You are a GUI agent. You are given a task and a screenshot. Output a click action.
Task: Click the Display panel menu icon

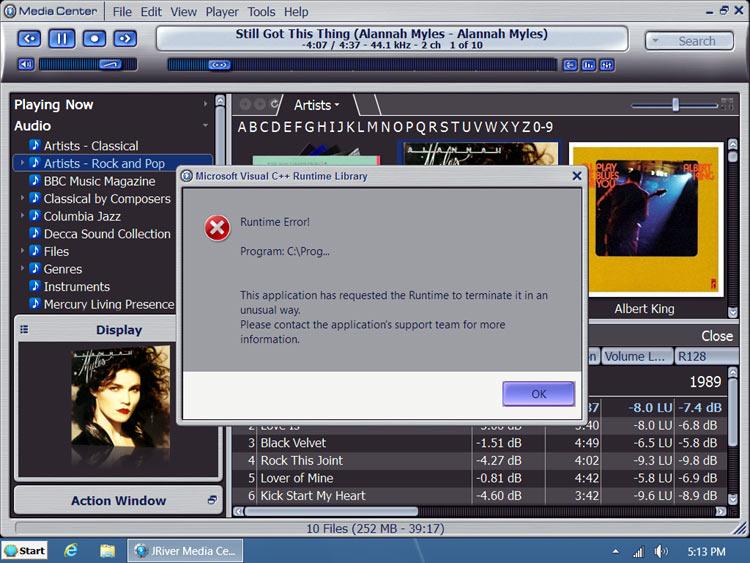[25, 330]
